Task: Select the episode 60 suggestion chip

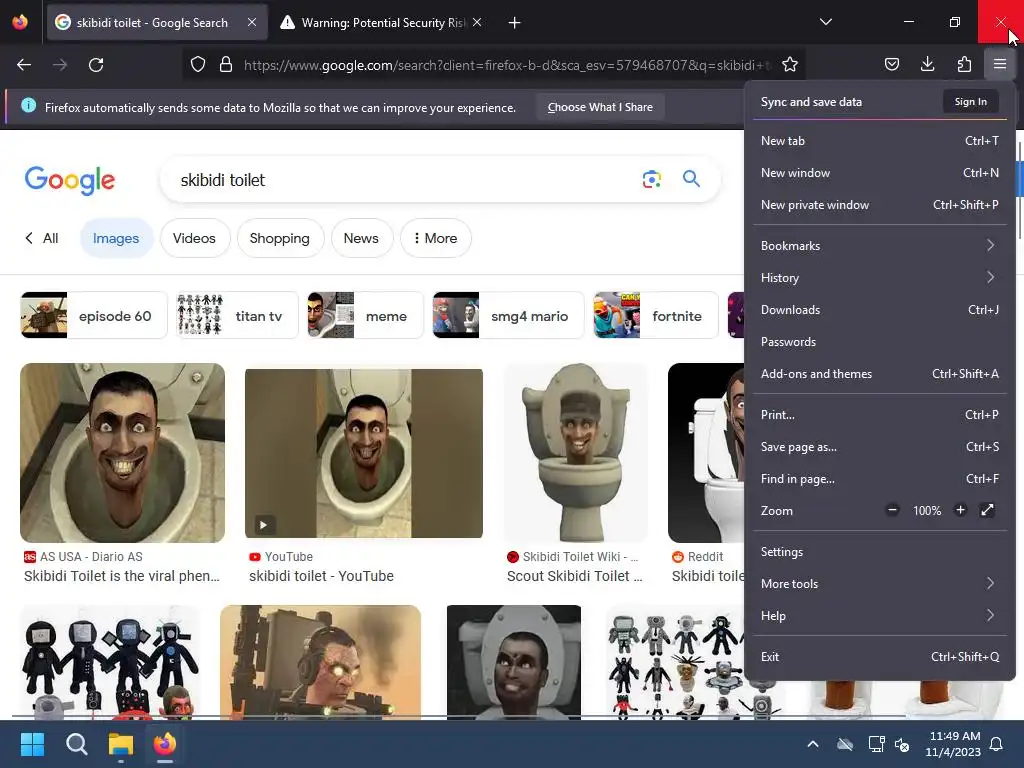Action: (x=93, y=315)
